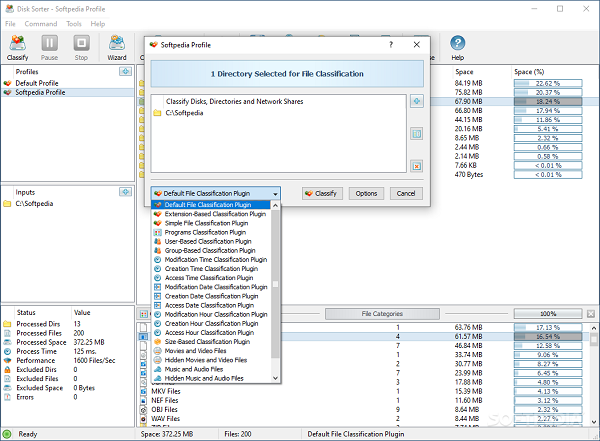Open the Help menu
Image resolution: width=600 pixels, height=441 pixels.
(98, 24)
